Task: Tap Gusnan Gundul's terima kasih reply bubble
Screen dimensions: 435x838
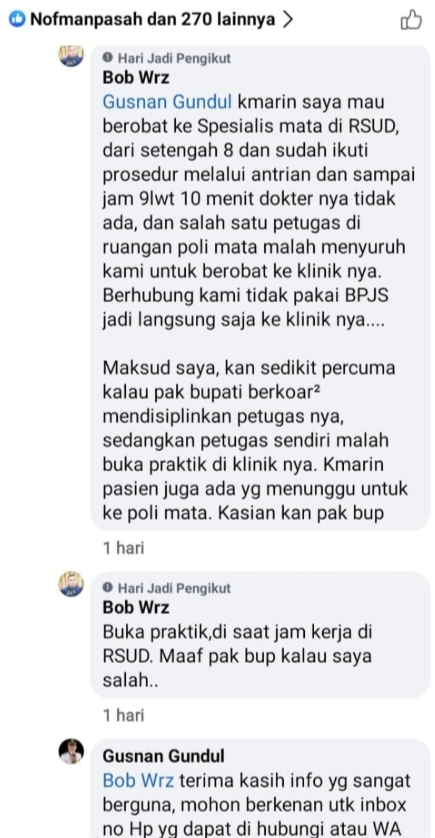Action: point(260,789)
